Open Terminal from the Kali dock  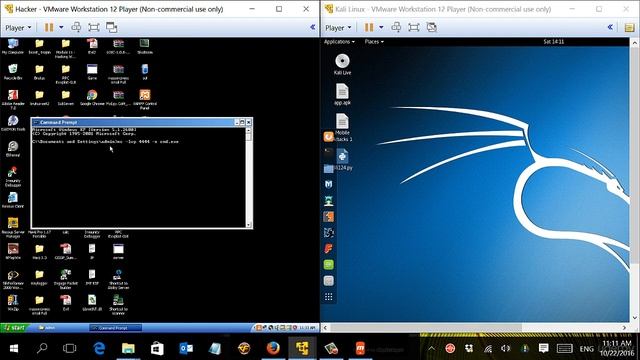pos(329,153)
